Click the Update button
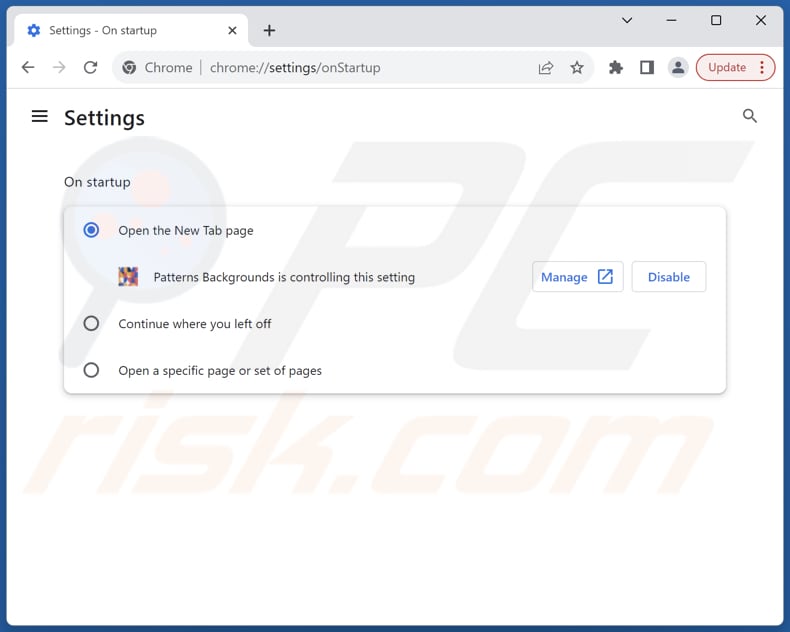This screenshot has height=632, width=790. tap(727, 68)
